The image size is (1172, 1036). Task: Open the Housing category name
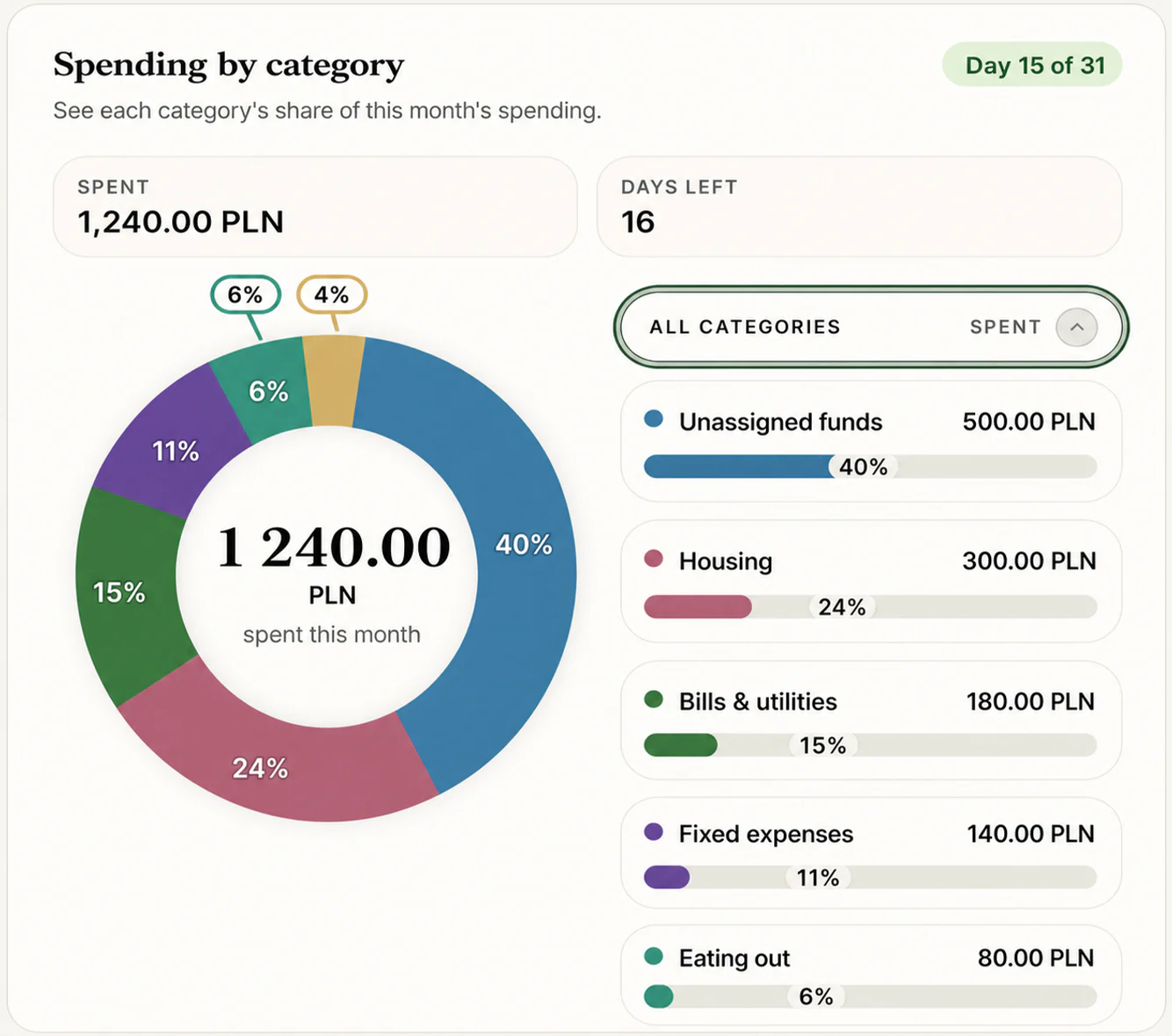tap(725, 561)
